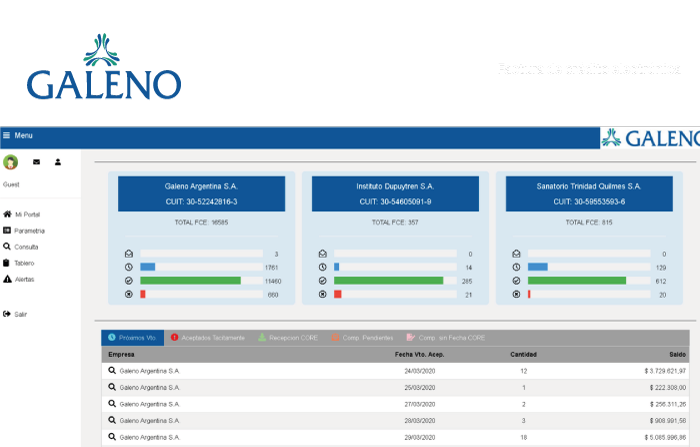Click the magnifier icon on the 25/03/2020 row
Image resolution: width=700 pixels, height=447 pixels.
coord(112,387)
